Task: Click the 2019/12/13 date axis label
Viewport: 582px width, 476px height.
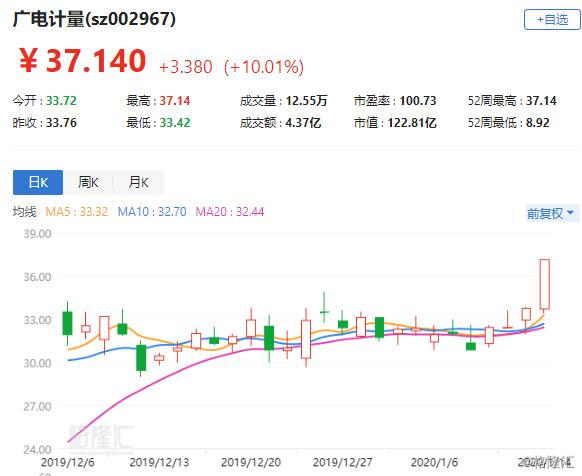Action: click(159, 463)
